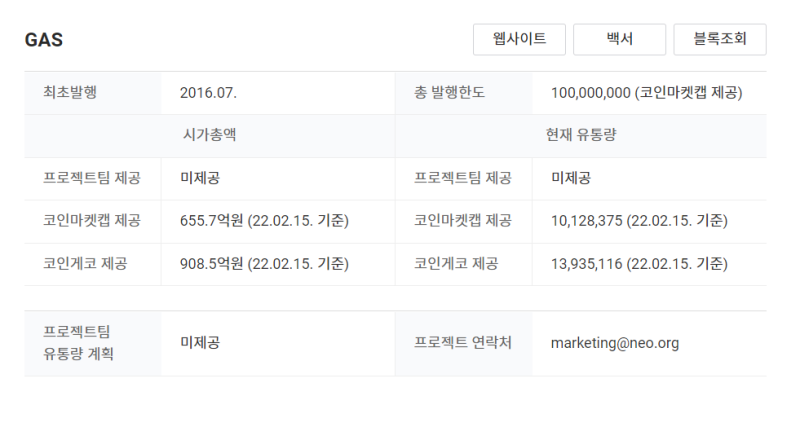Click the 현재 유통량 column header
Viewport: 800px width, 427px height.
(581, 135)
